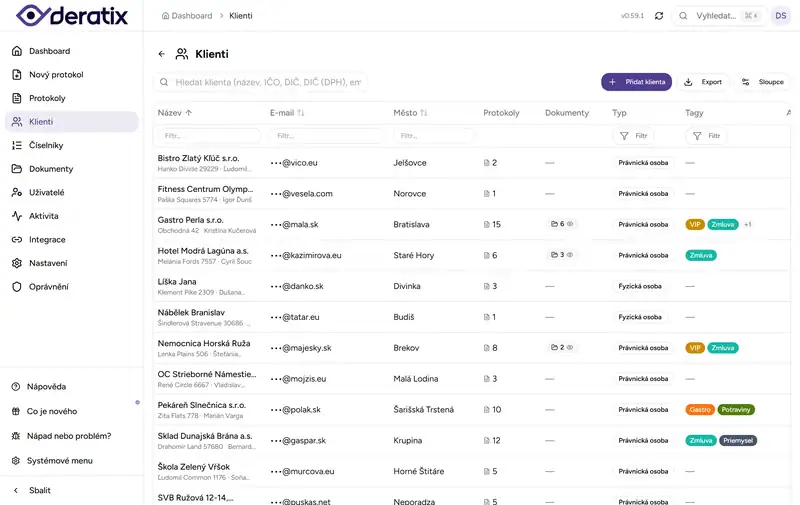Image resolution: width=800 pixels, height=505 pixels.
Task: Click the Deratix logo
Action: click(70, 16)
